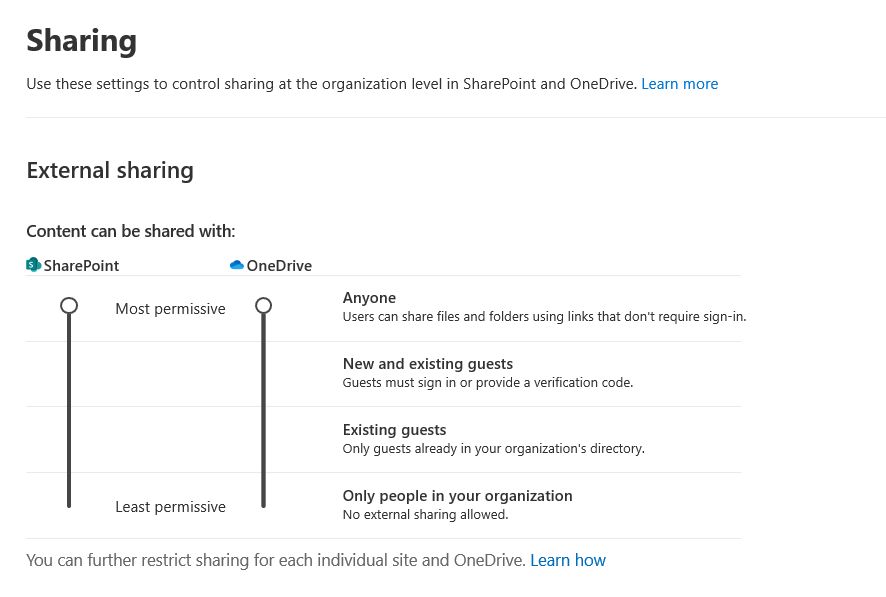This screenshot has height=597, width=886.
Task: Select the Existing guests option label
Action: [x=394, y=430]
